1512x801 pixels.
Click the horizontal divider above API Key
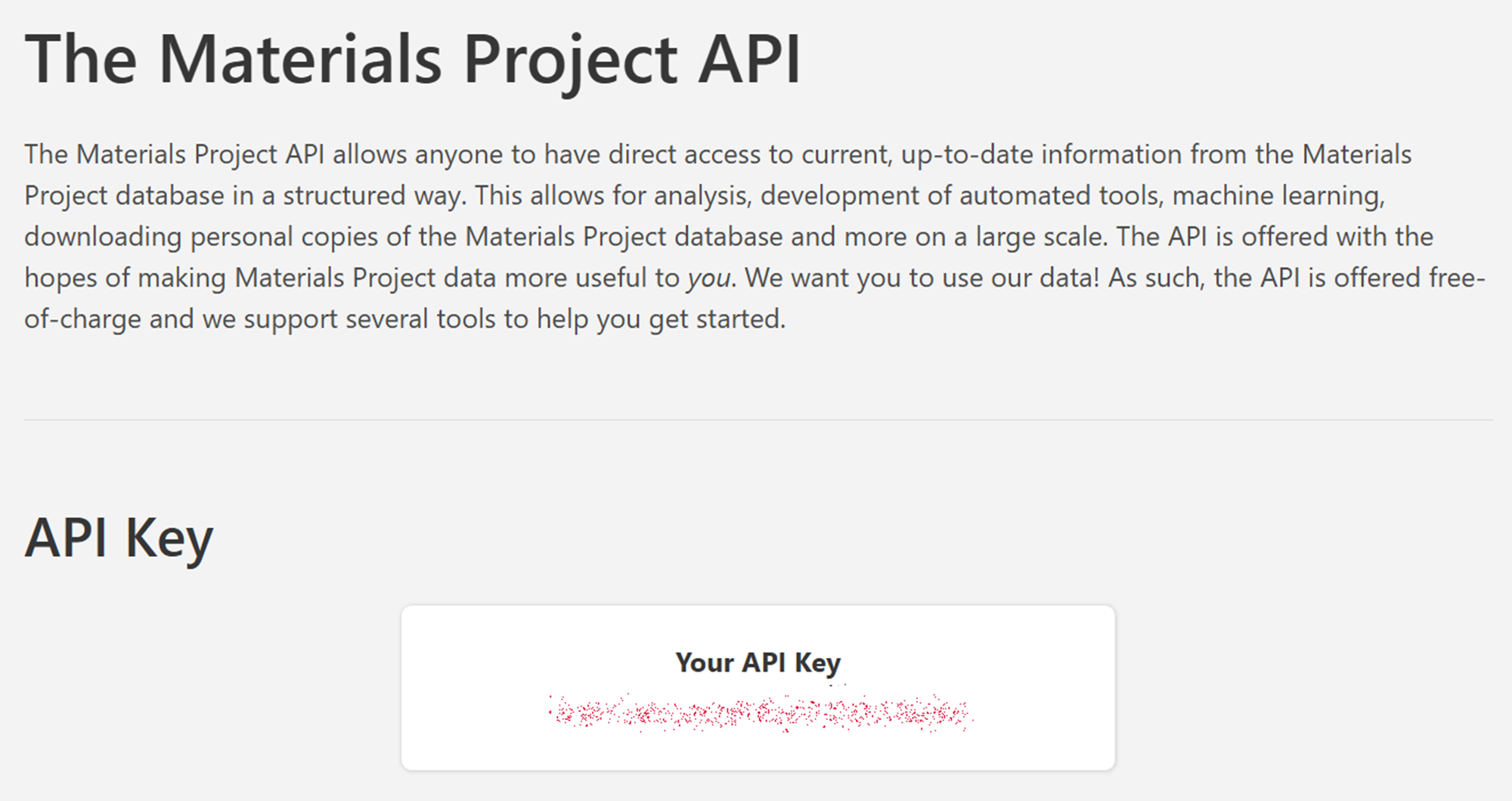pyautogui.click(x=758, y=420)
